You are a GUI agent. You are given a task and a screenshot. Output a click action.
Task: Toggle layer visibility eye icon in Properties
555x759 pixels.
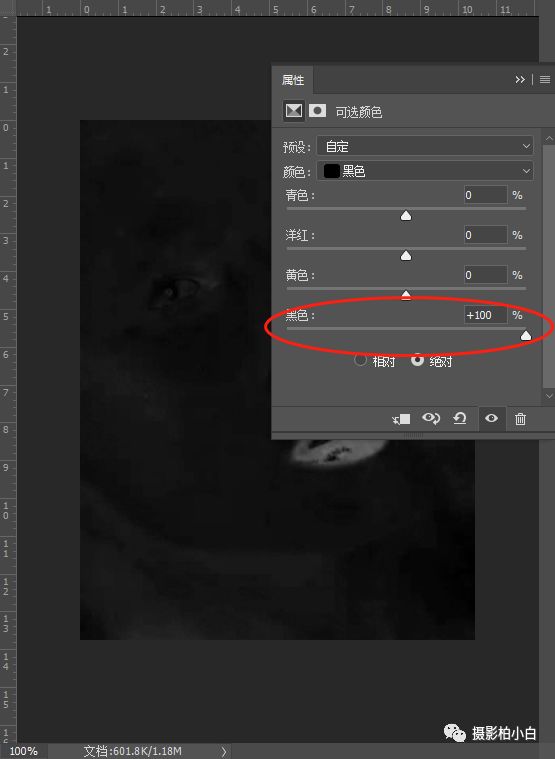(x=491, y=418)
